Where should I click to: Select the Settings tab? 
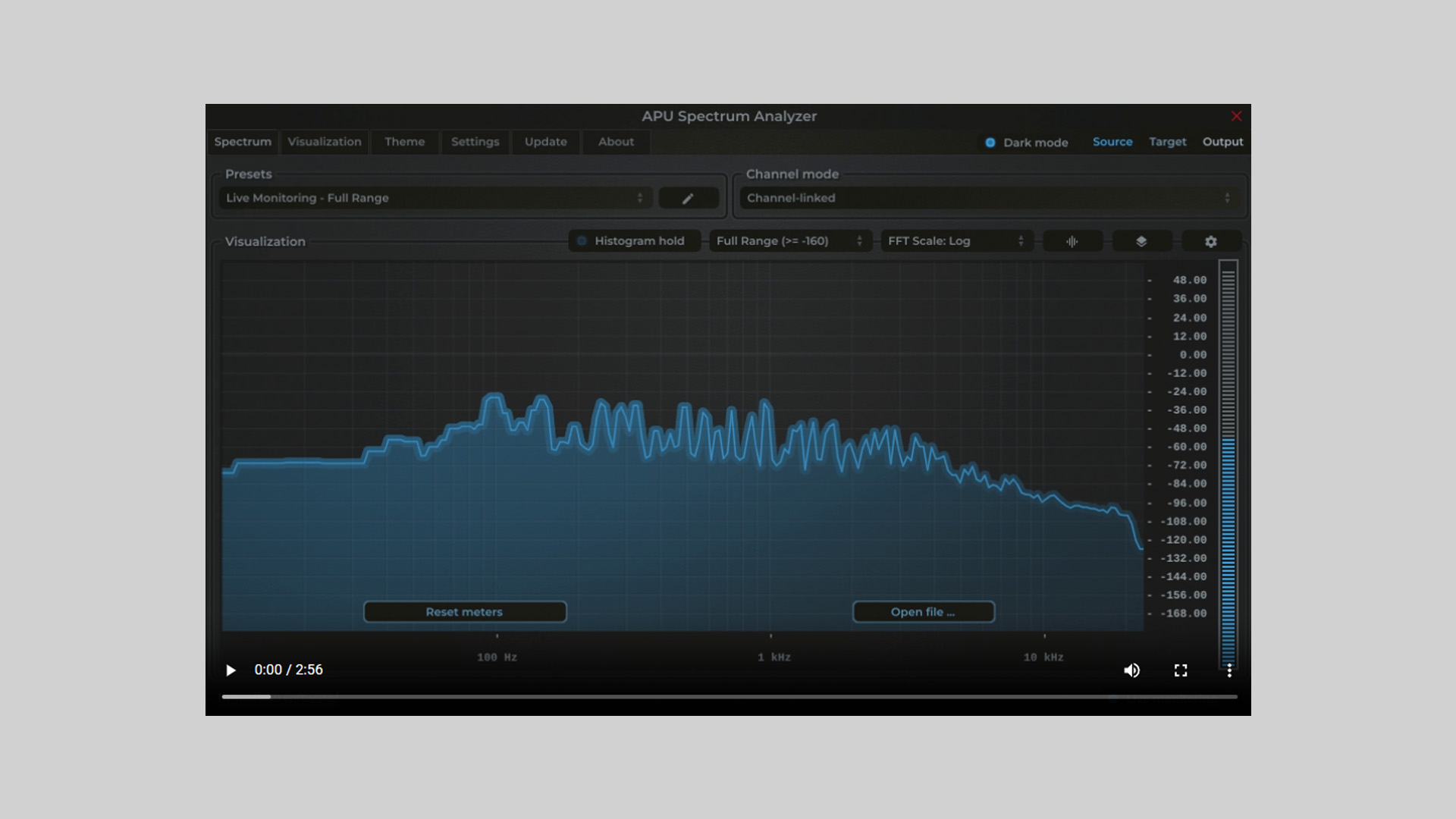pos(475,142)
